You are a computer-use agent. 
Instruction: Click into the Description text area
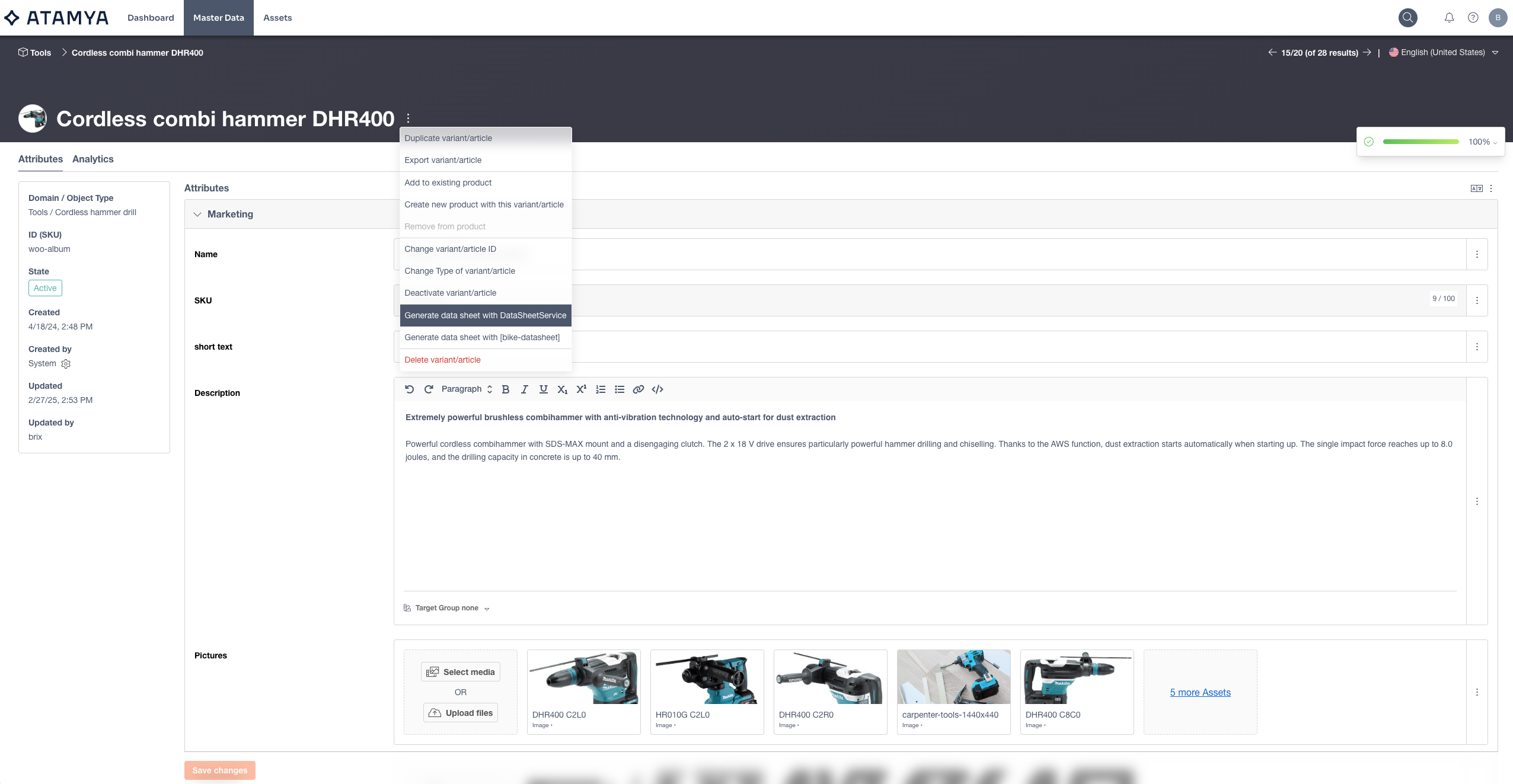click(x=930, y=496)
